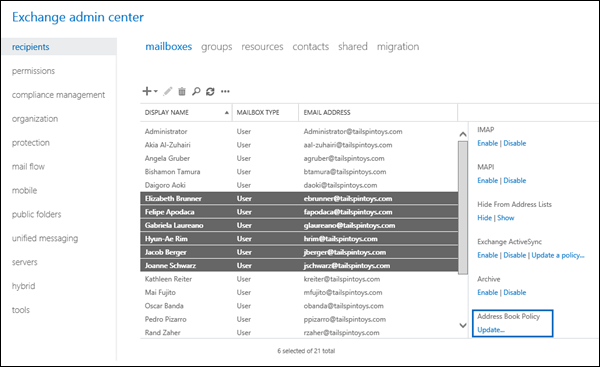The width and height of the screenshot is (600, 367).
Task: Click the search magnifier icon
Action: (196, 91)
